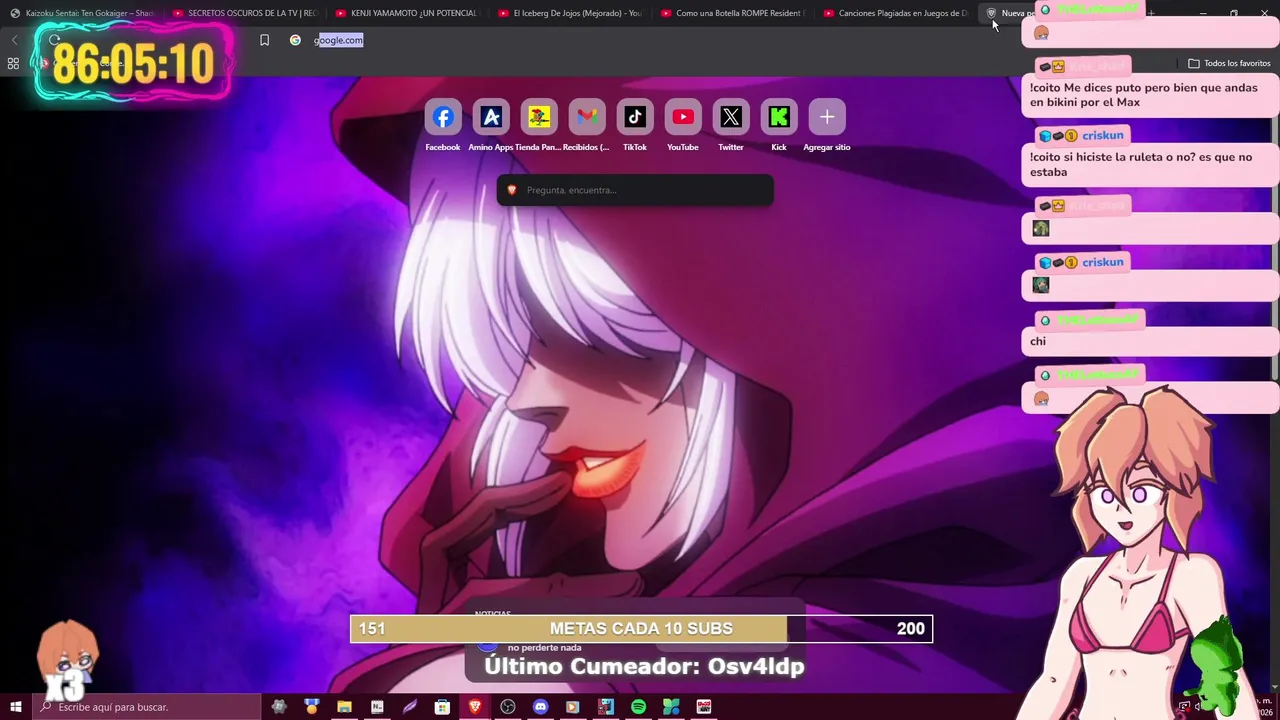
Task: Open the medal app in taskbar
Action: (x=311, y=707)
